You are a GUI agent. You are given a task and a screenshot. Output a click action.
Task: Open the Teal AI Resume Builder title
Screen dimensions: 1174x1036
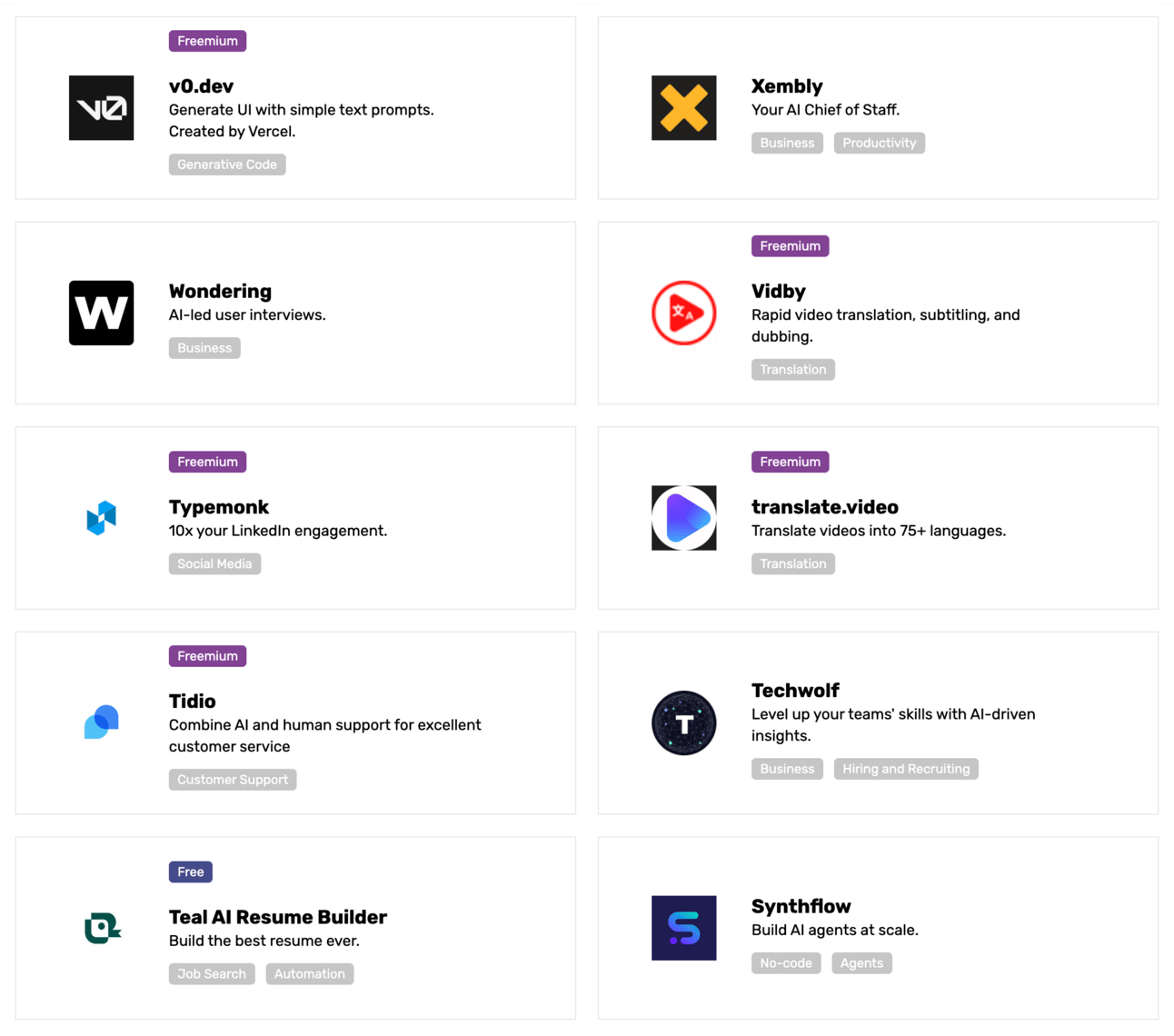point(278,917)
